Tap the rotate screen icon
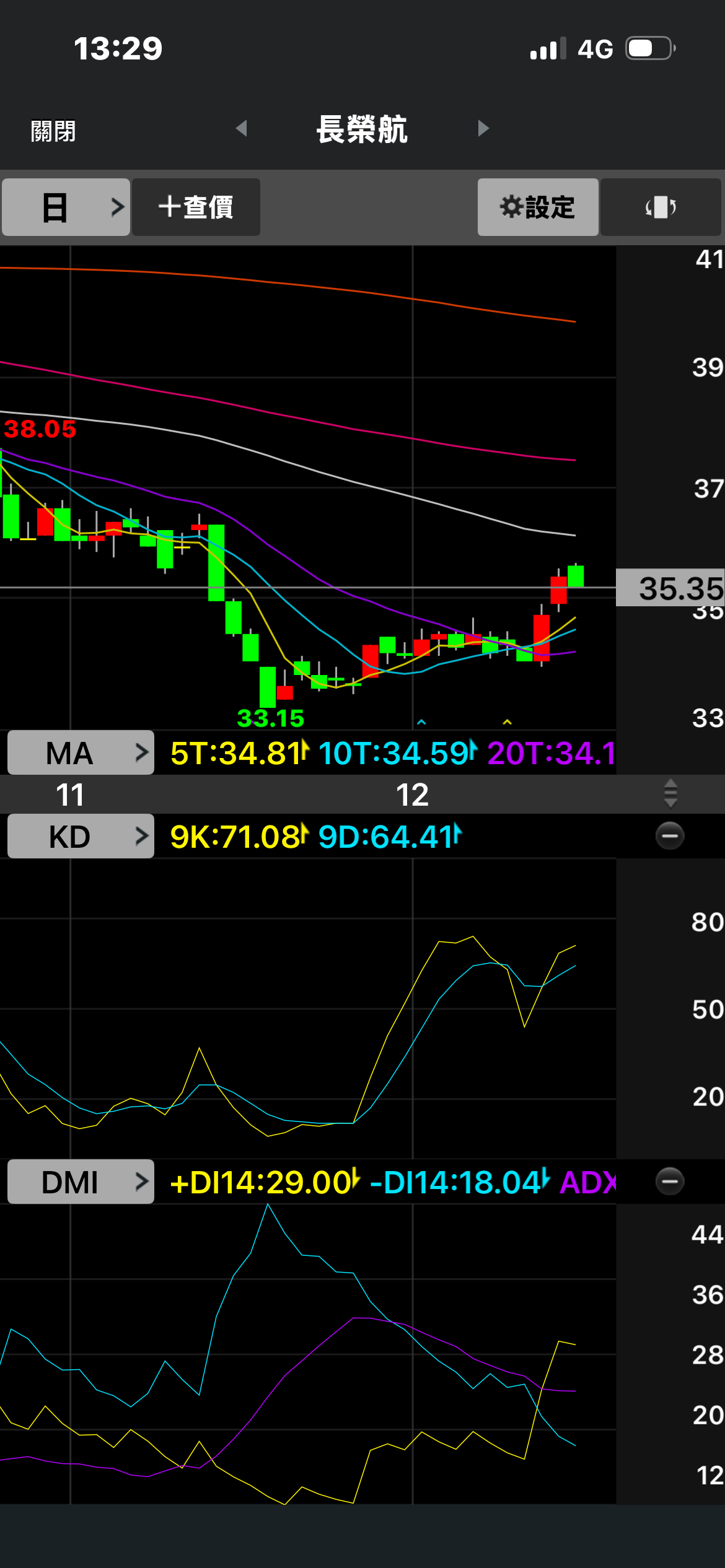The height and width of the screenshot is (1568, 725). click(x=661, y=207)
